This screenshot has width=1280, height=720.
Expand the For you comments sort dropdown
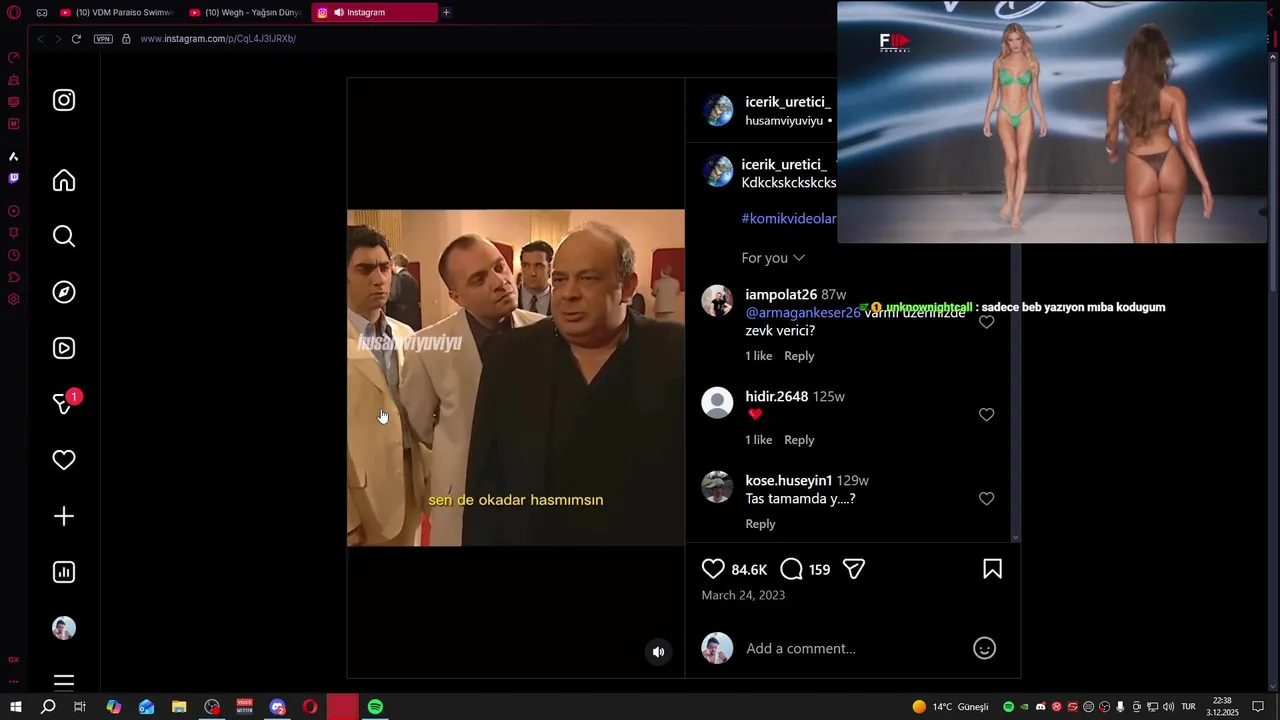pyautogui.click(x=773, y=258)
